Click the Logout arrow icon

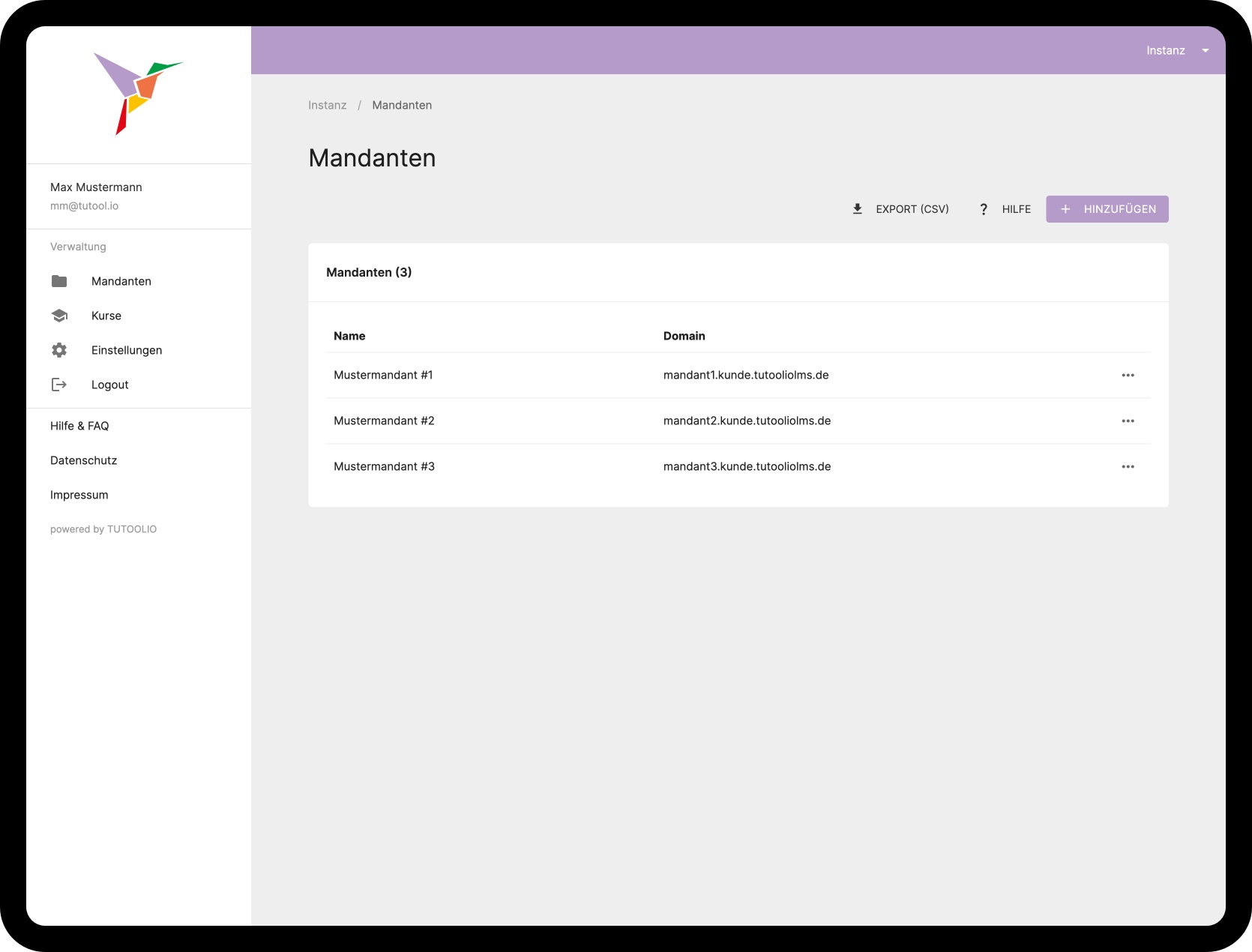[x=59, y=385]
